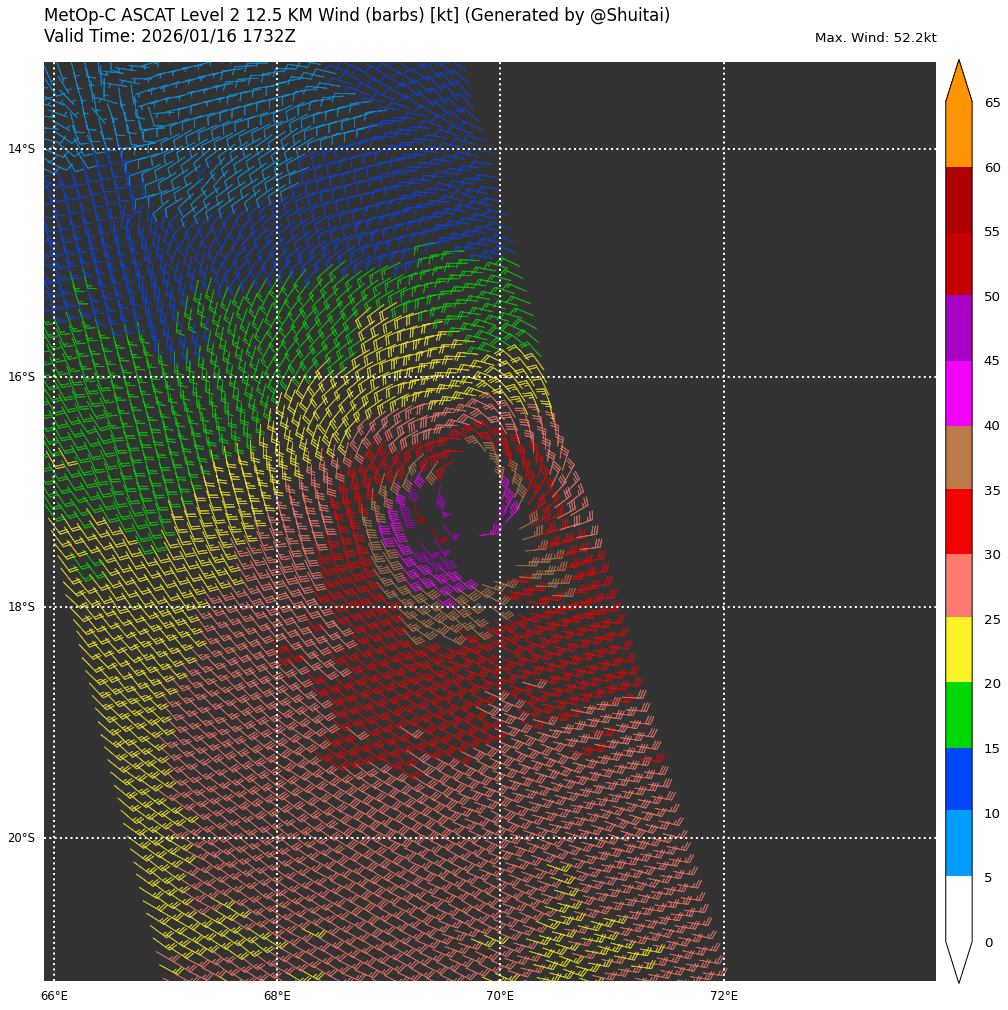Select the purple 45-50 kt color swatch

point(958,328)
